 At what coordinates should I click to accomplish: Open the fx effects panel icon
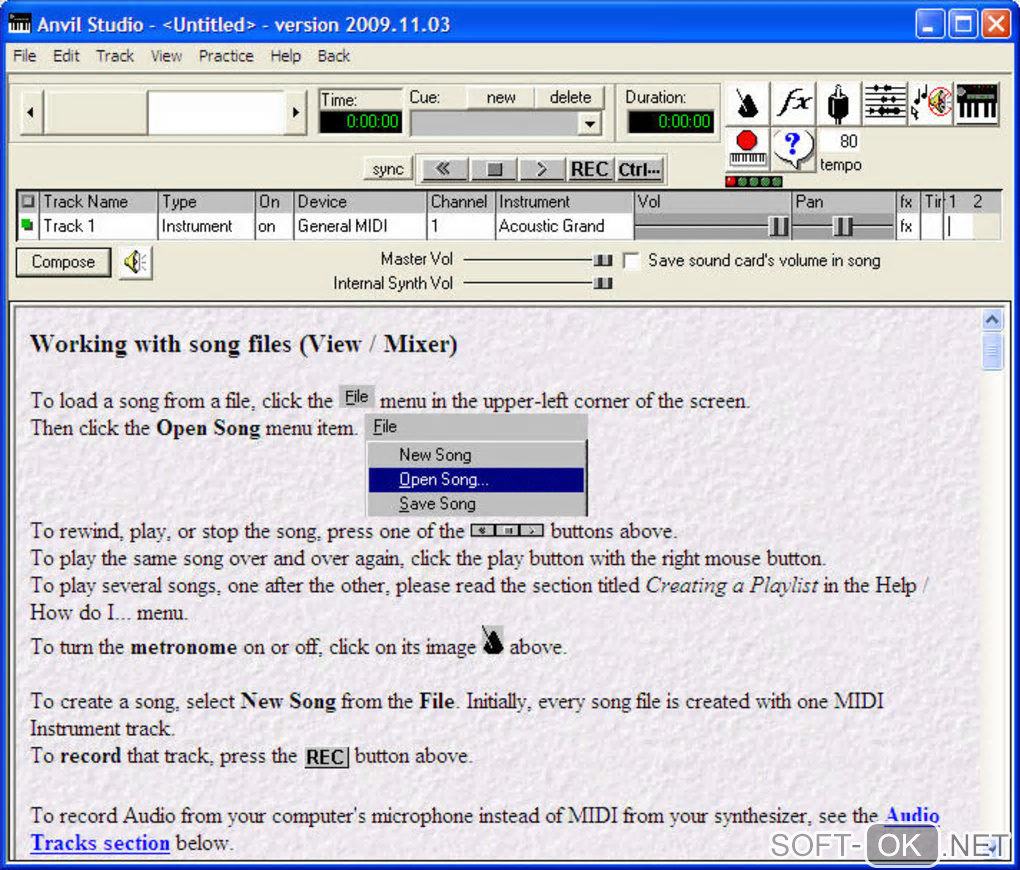click(x=793, y=104)
